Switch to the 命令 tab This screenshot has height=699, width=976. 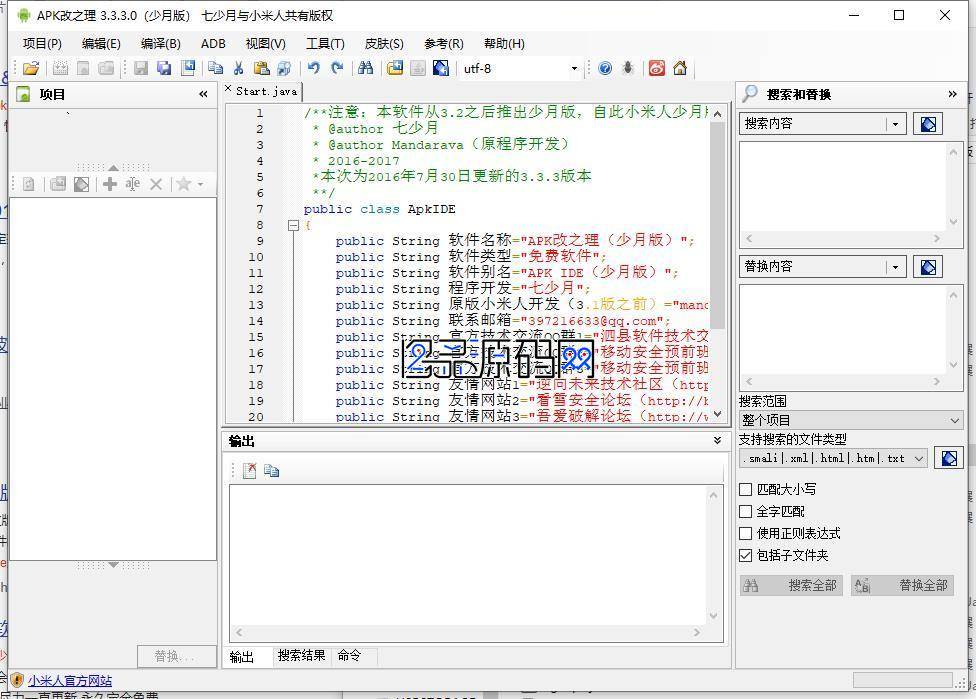coord(349,655)
